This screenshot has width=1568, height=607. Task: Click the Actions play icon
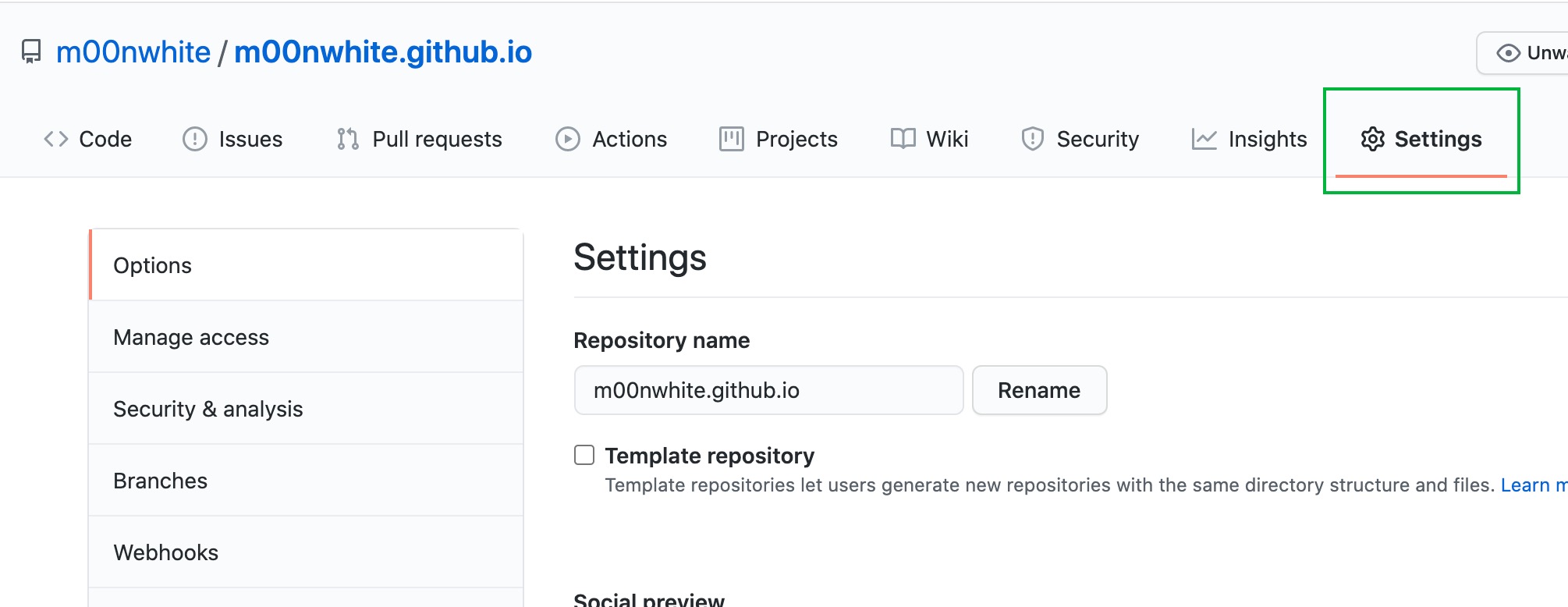click(568, 139)
